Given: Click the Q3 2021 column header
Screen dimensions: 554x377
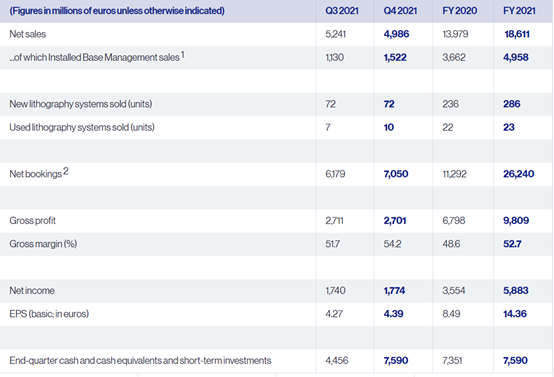Looking at the screenshot, I should point(342,11).
